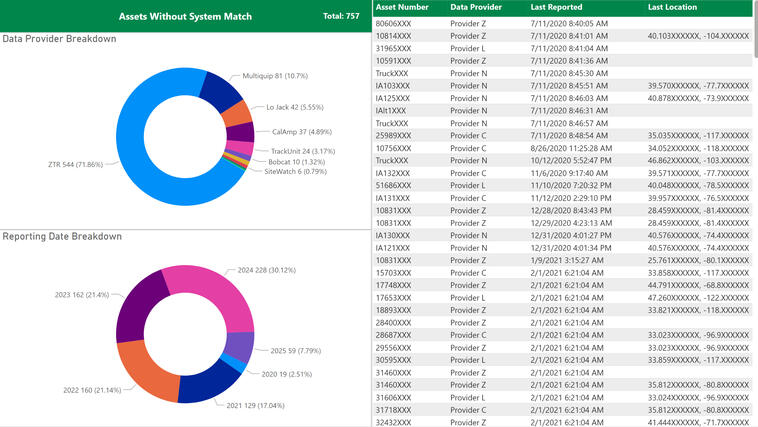Select the violet 2025 donut segment
Viewport: 758px width, 427px height.
coord(239,345)
